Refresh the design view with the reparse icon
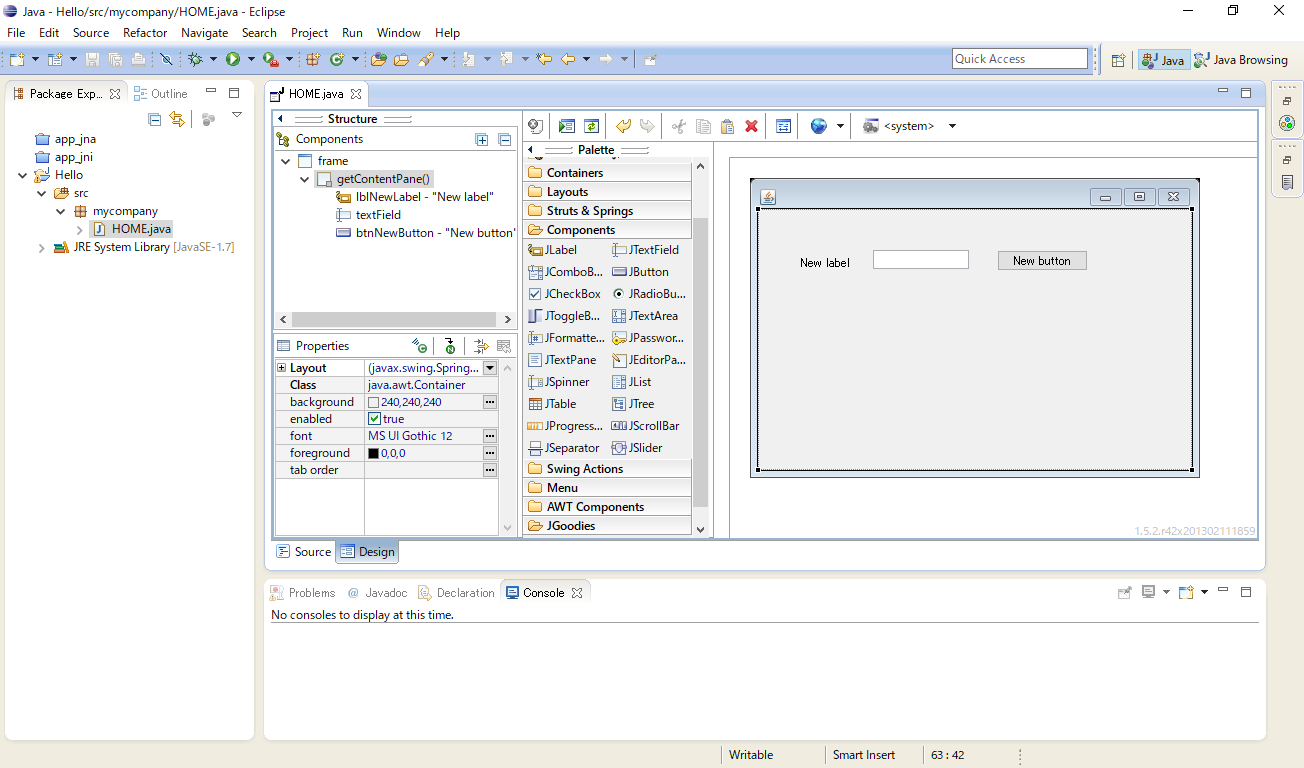This screenshot has width=1304, height=768. coord(591,126)
